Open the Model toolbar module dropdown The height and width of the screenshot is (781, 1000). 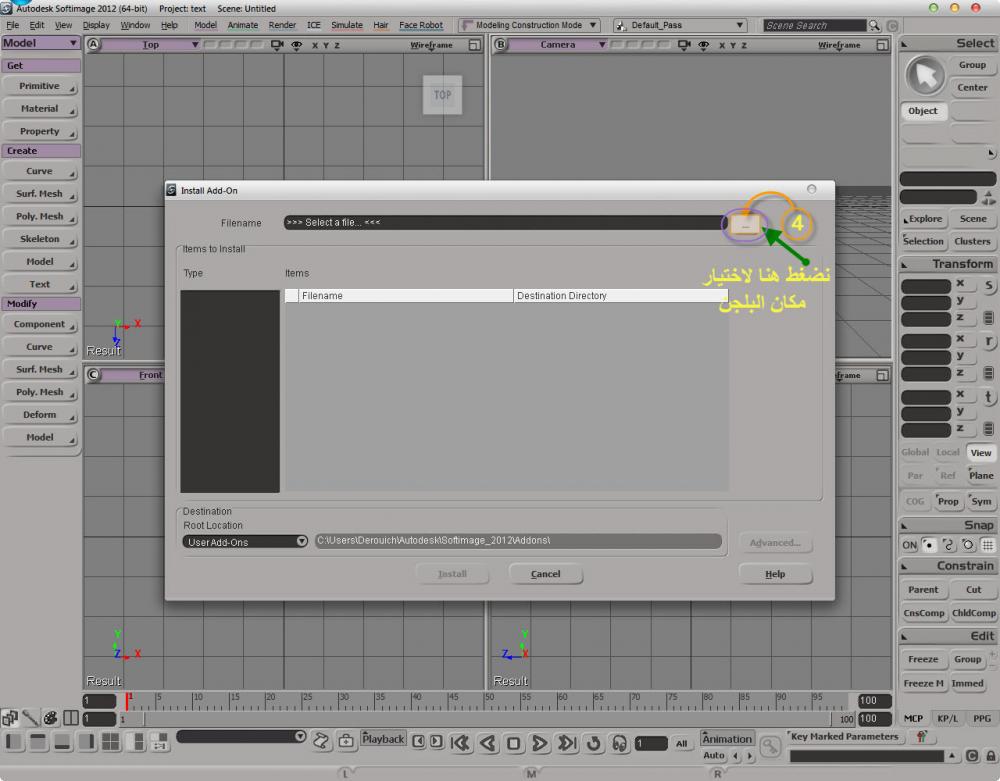40,43
